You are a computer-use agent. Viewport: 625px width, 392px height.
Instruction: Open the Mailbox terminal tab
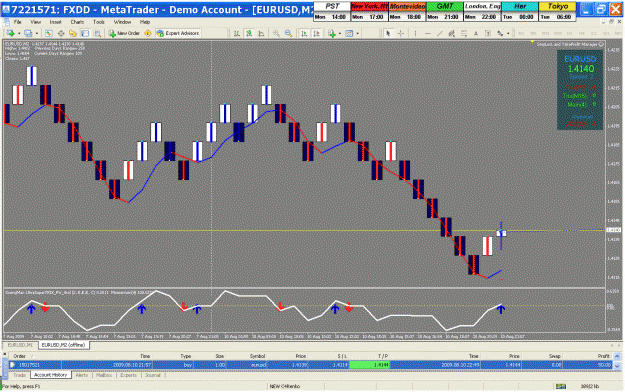pyautogui.click(x=104, y=375)
